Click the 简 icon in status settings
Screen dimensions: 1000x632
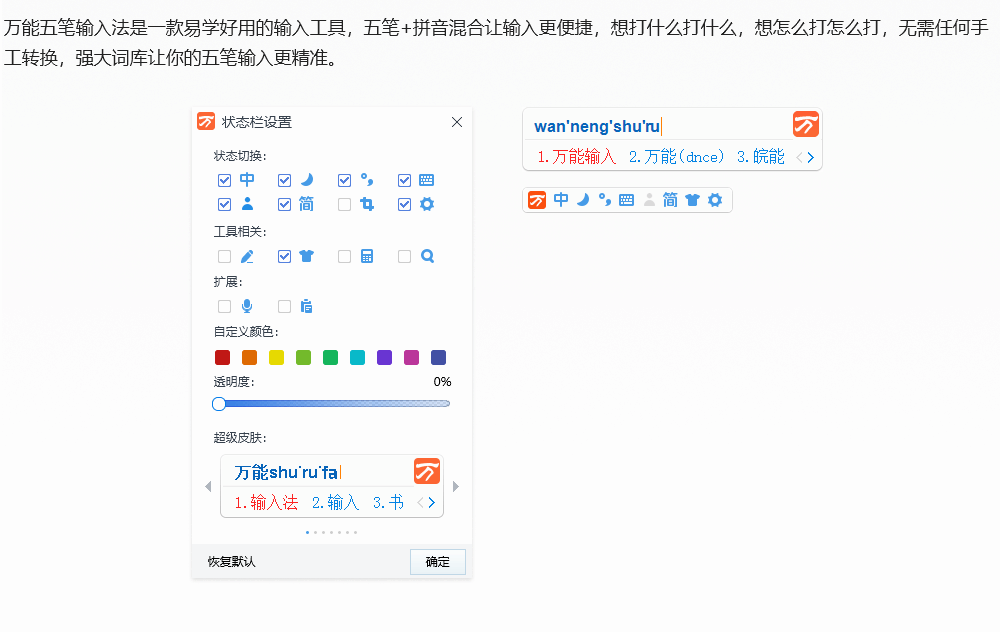(x=307, y=204)
